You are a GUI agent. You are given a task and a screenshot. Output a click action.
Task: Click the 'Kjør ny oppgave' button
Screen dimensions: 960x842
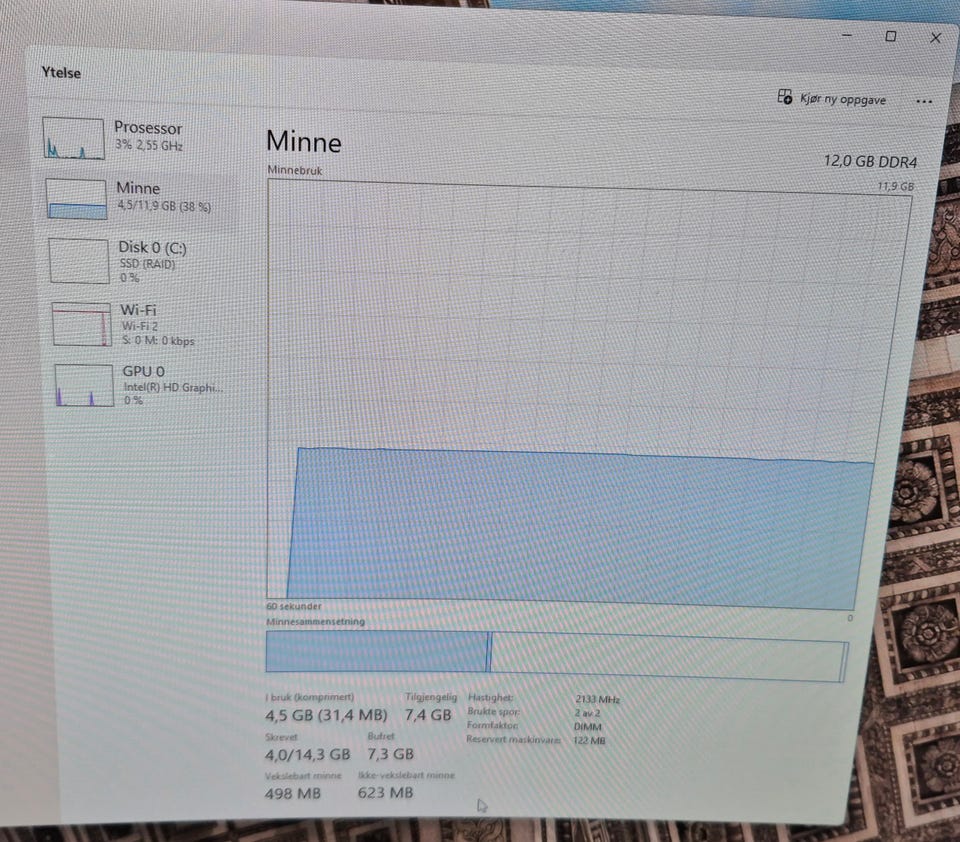(831, 98)
